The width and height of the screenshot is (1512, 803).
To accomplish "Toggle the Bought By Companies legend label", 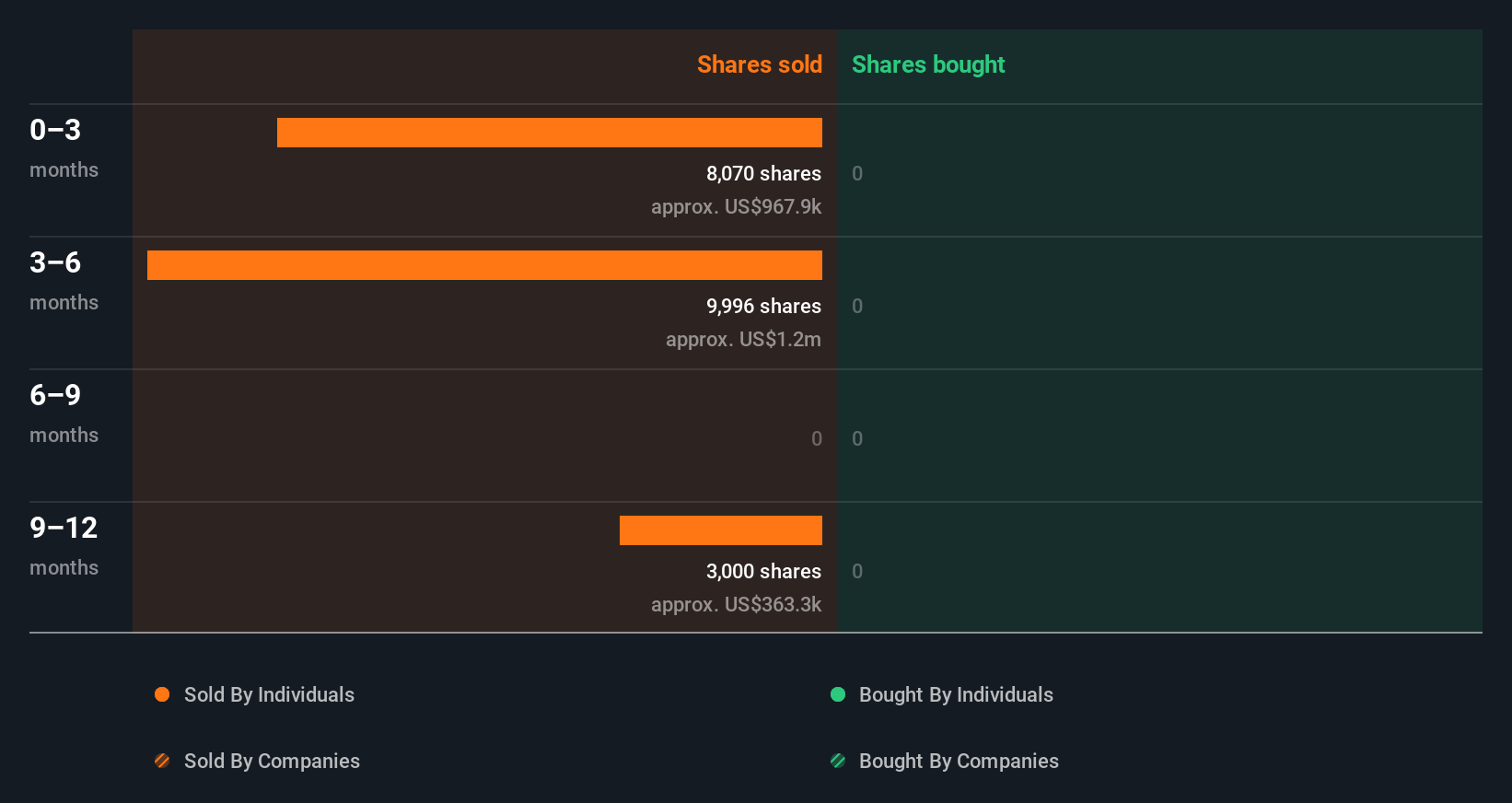I will tap(959, 761).
